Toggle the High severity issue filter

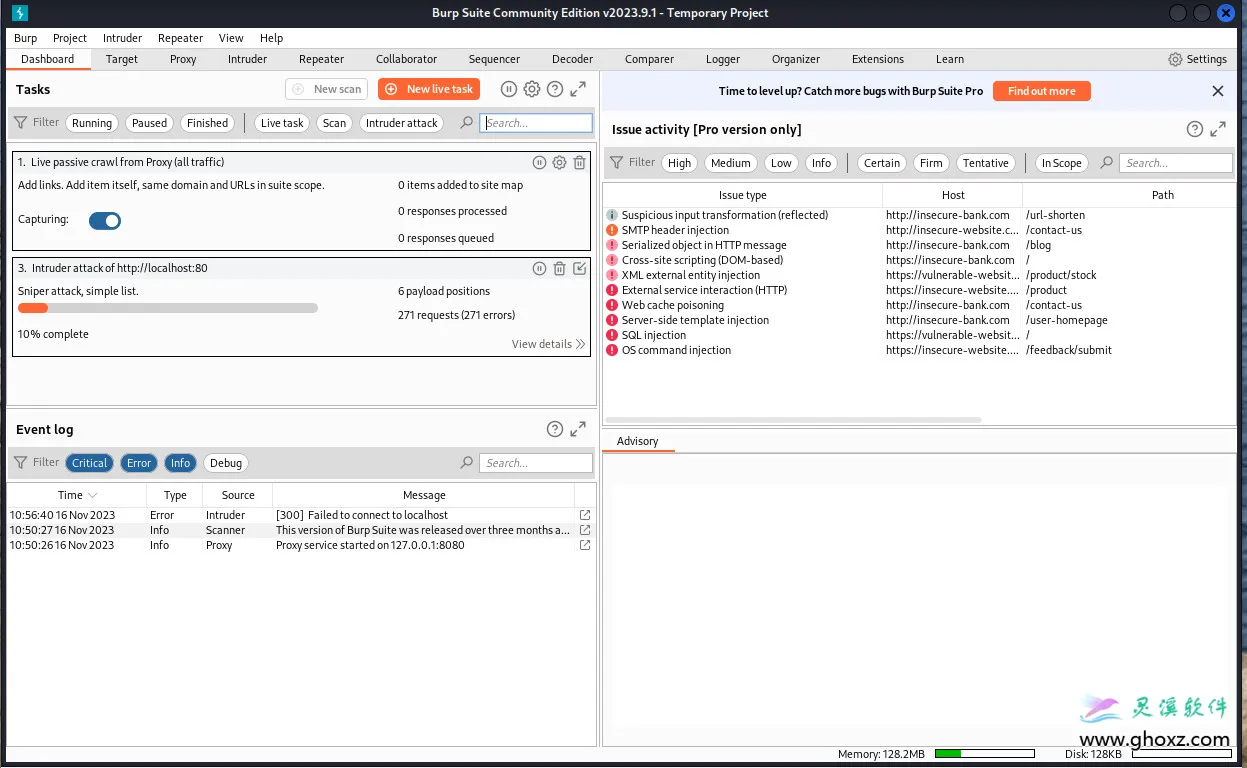(679, 163)
